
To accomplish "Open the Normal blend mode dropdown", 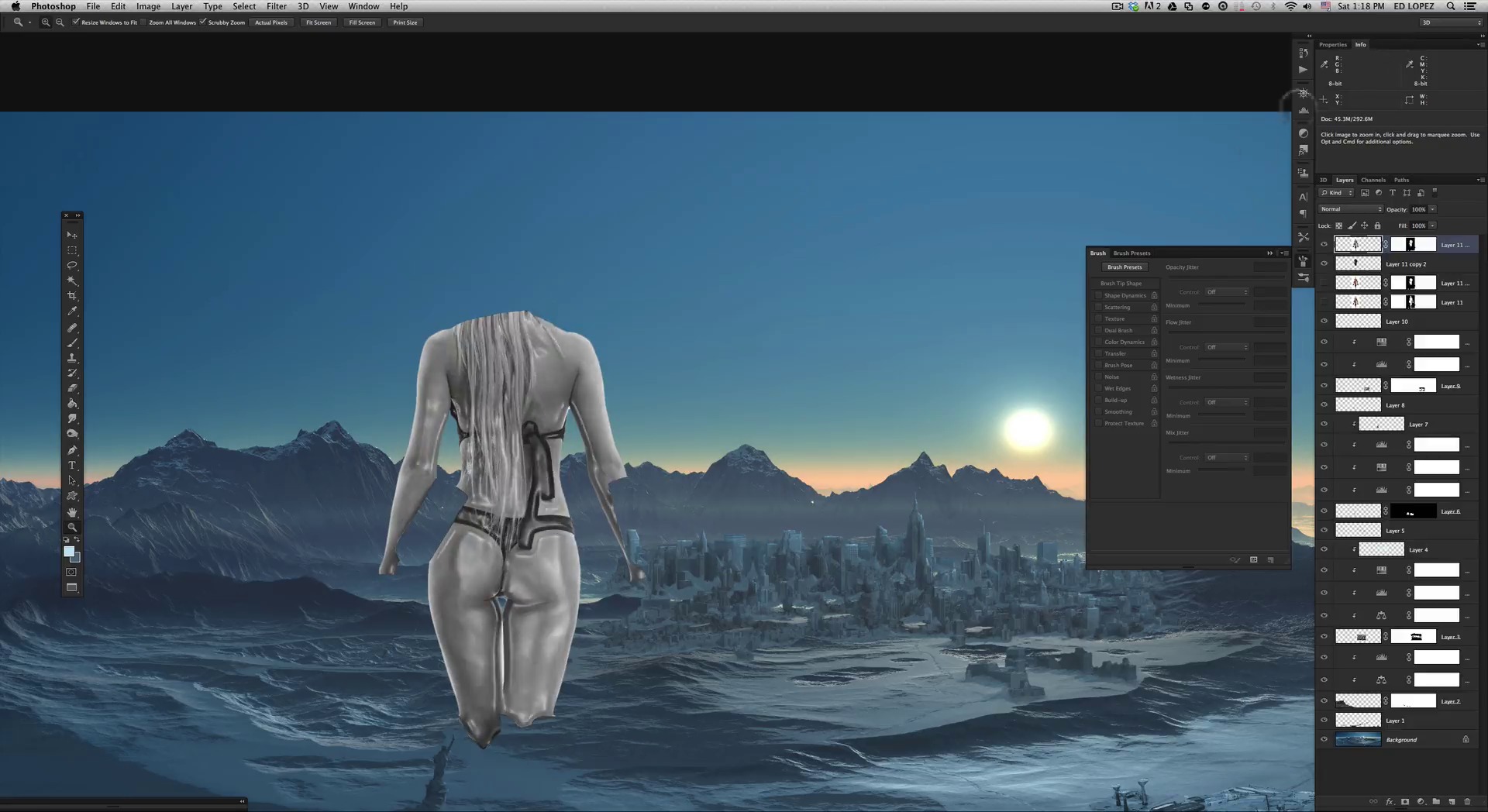I will click(x=1351, y=209).
